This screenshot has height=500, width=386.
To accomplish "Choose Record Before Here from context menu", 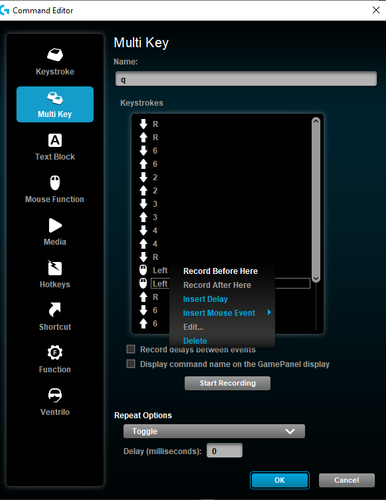I will (220, 271).
